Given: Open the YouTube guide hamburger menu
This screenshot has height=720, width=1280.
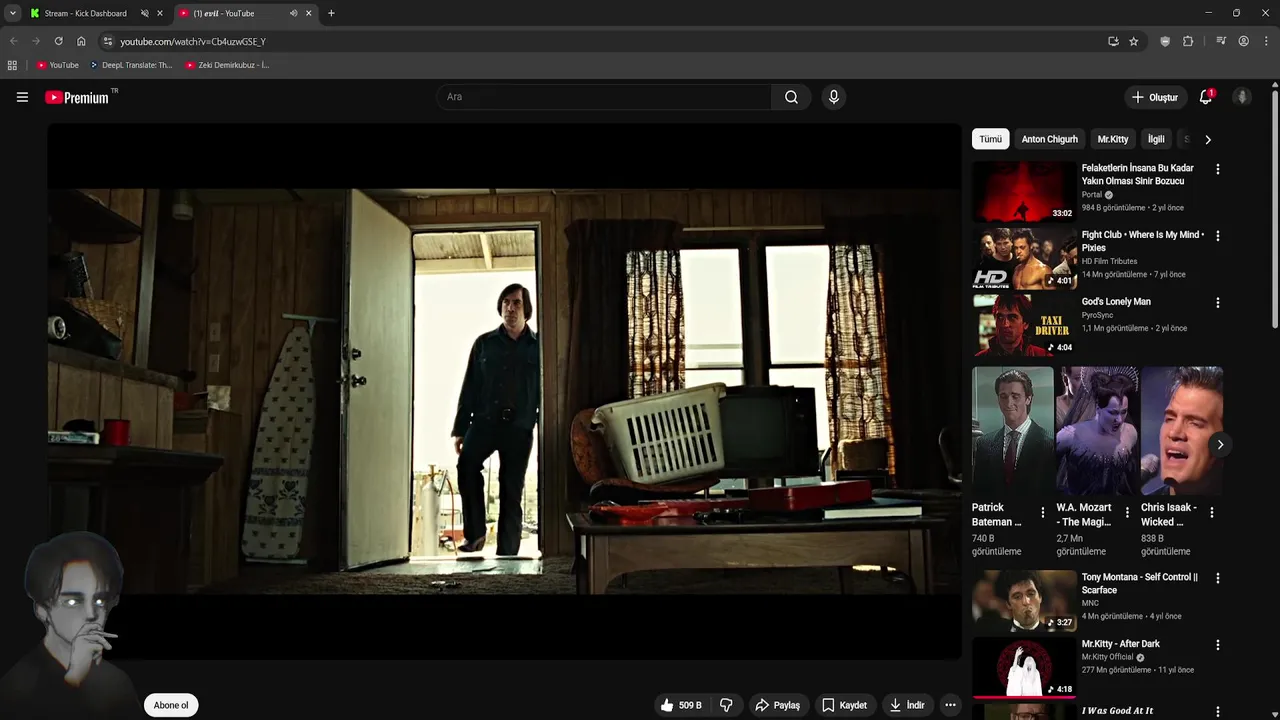Looking at the screenshot, I should (x=22, y=97).
